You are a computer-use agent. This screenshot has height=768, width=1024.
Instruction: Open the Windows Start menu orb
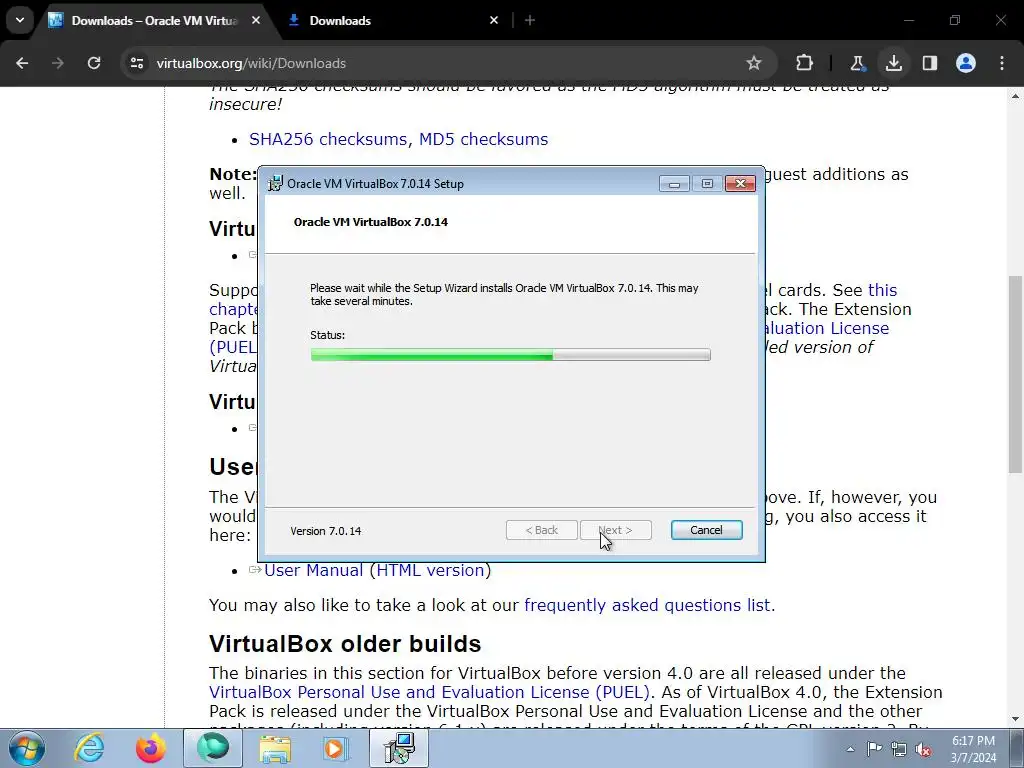point(27,748)
